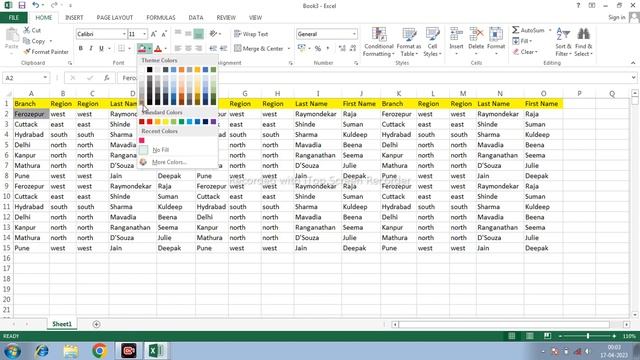640x360 pixels.
Task: Open Find & Select menu
Action: point(583,42)
